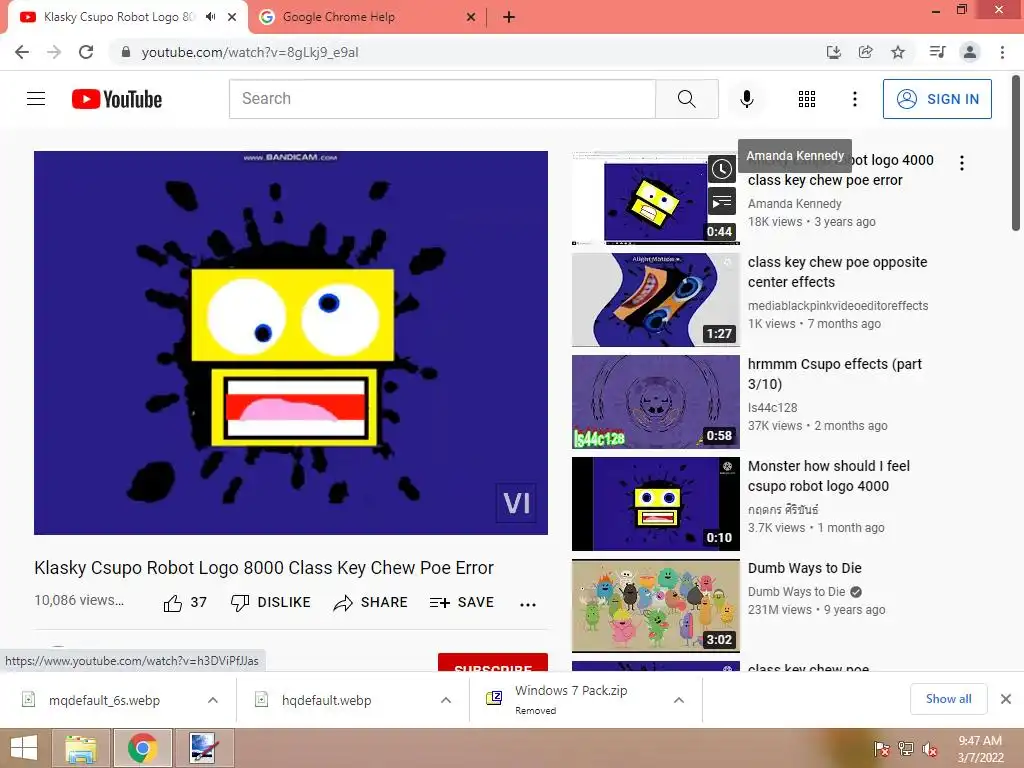This screenshot has height=768, width=1024.
Task: Click the Dumb Ways to Die channel name
Action: [x=796, y=592]
